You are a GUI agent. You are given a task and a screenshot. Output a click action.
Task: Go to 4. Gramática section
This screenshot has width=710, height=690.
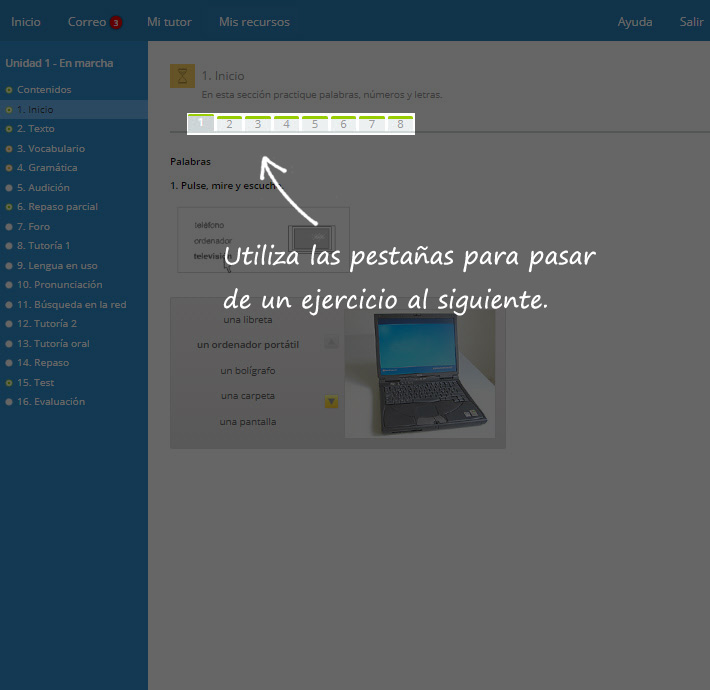pyautogui.click(x=46, y=168)
